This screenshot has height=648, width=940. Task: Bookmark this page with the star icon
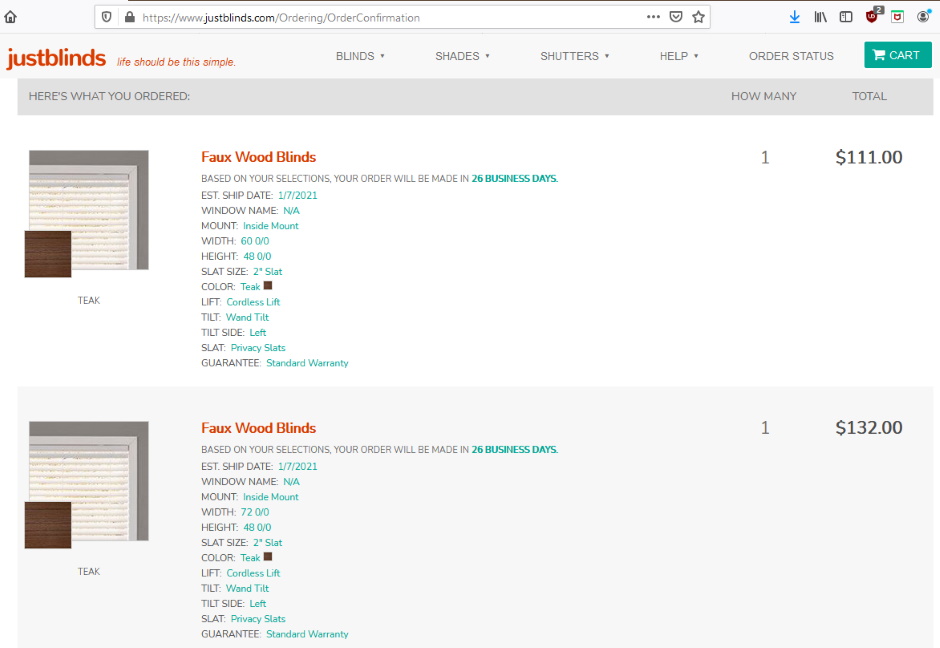tap(698, 17)
